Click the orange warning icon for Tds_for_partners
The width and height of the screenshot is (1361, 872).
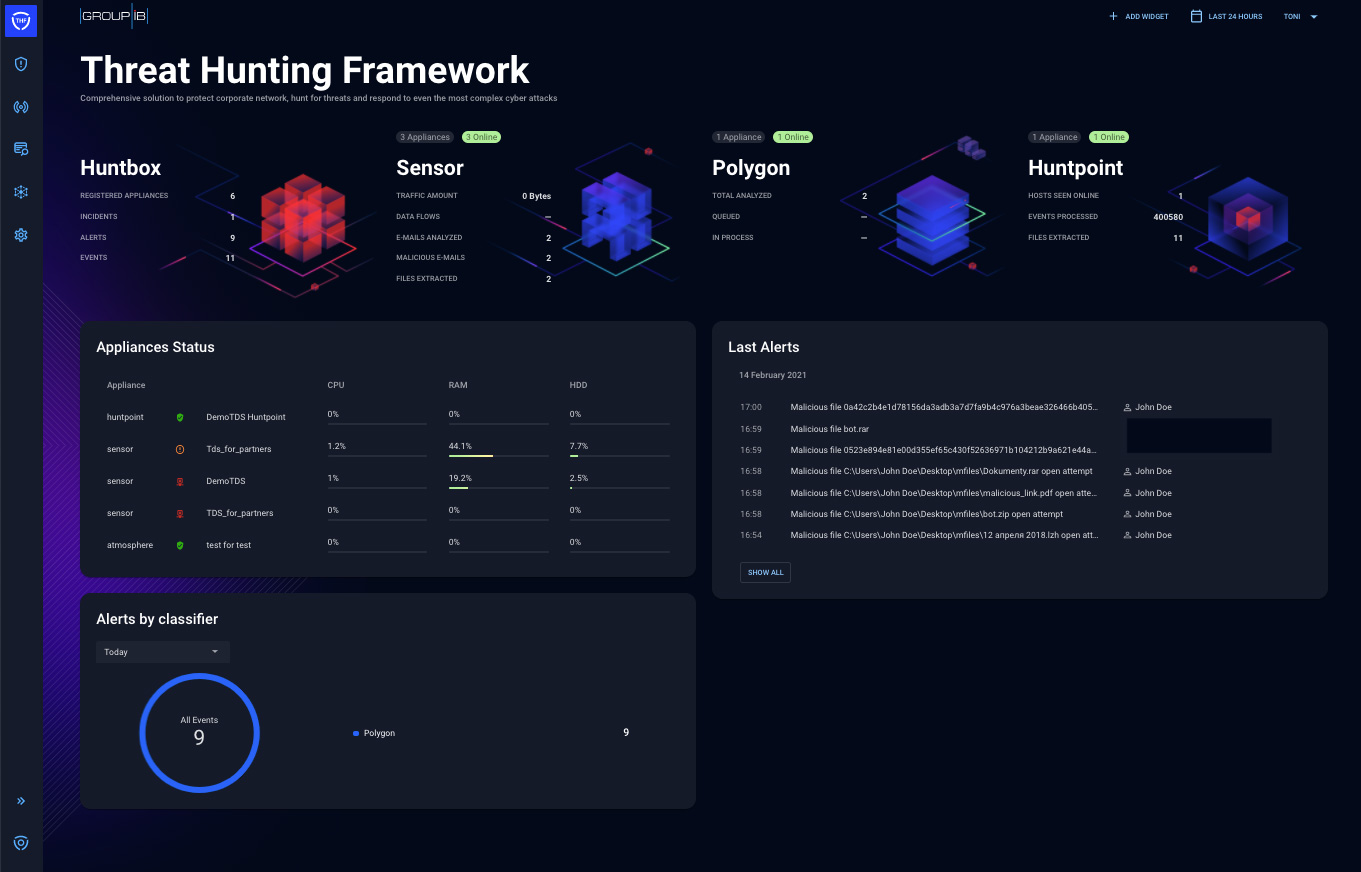click(180, 449)
